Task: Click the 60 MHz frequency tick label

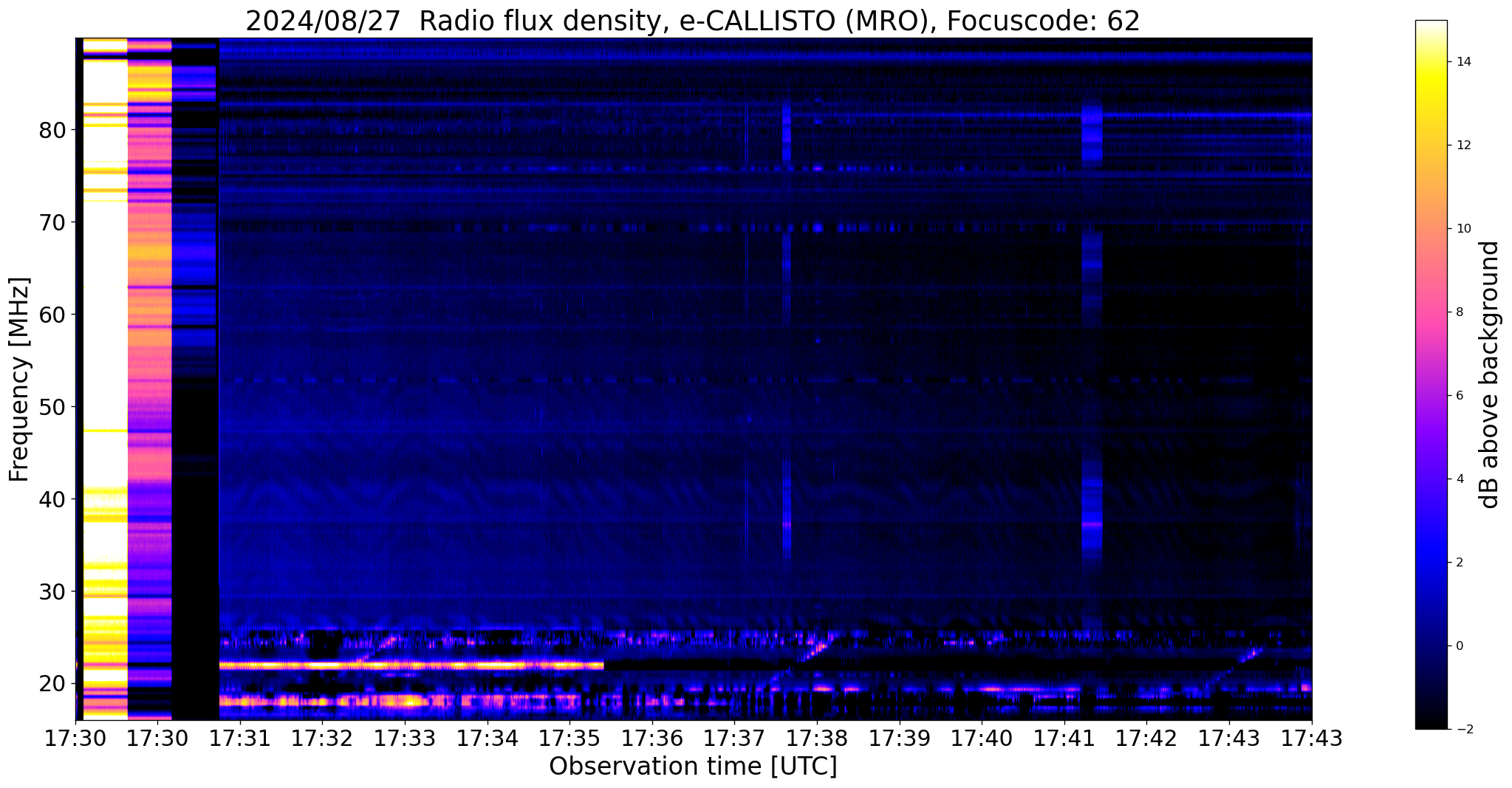Action: click(52, 315)
